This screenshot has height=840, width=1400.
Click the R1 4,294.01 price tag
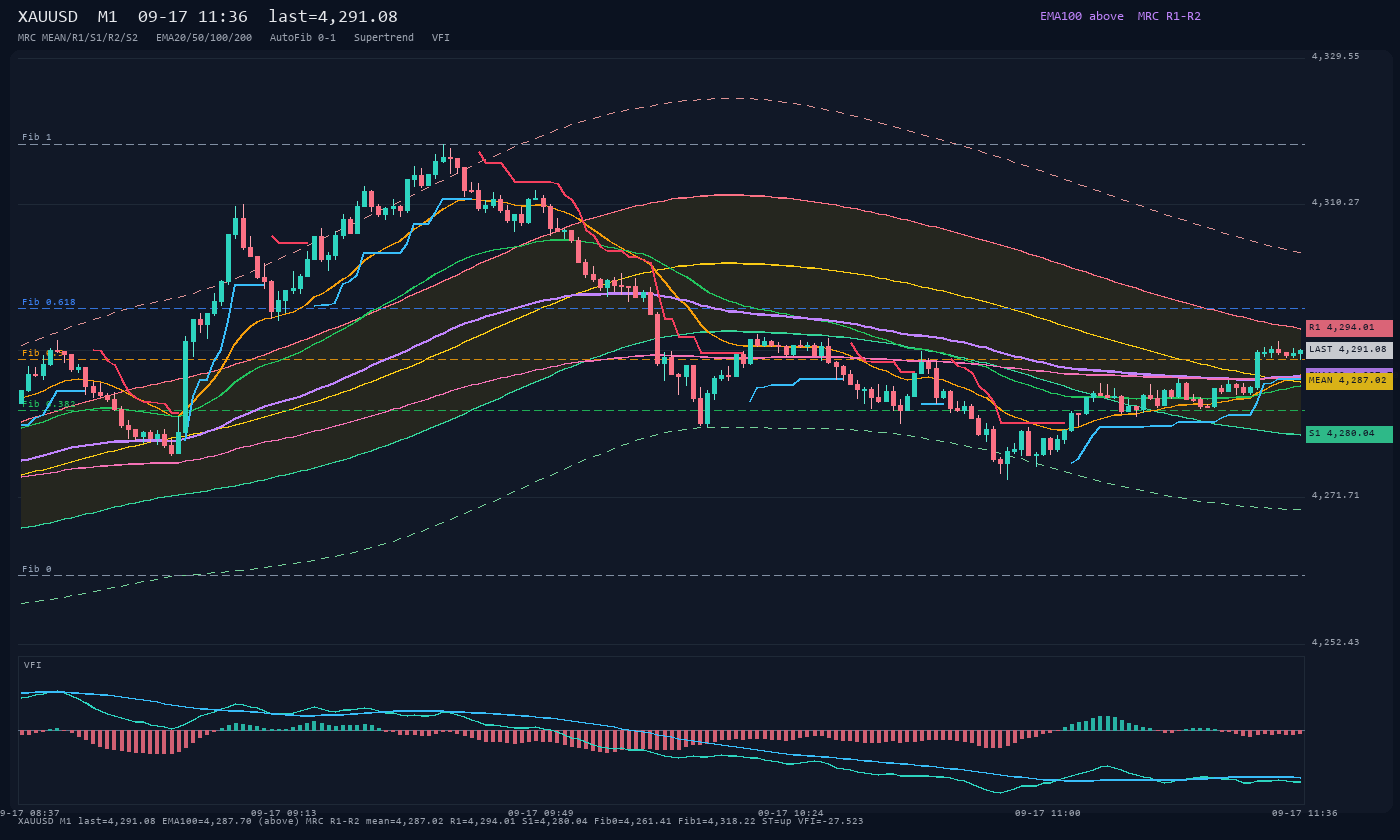(x=1349, y=328)
